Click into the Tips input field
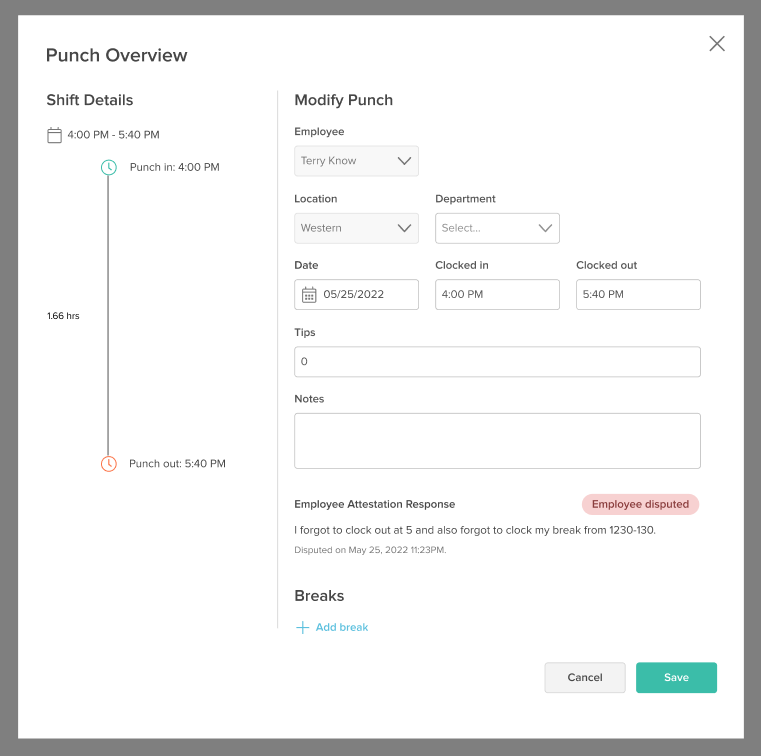Viewport: 761px width, 756px height. tap(497, 362)
